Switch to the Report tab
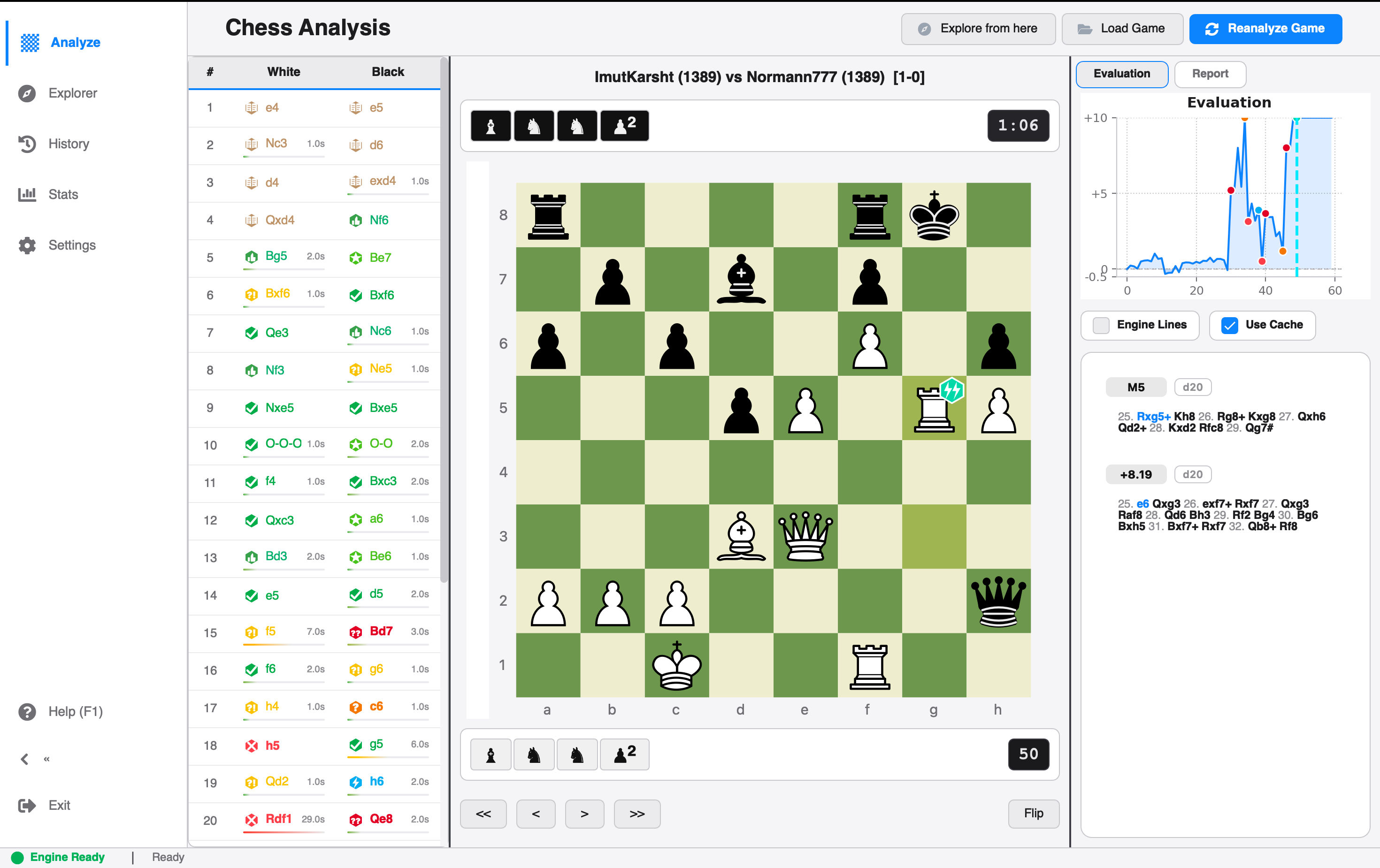The width and height of the screenshot is (1380, 868). click(1210, 74)
